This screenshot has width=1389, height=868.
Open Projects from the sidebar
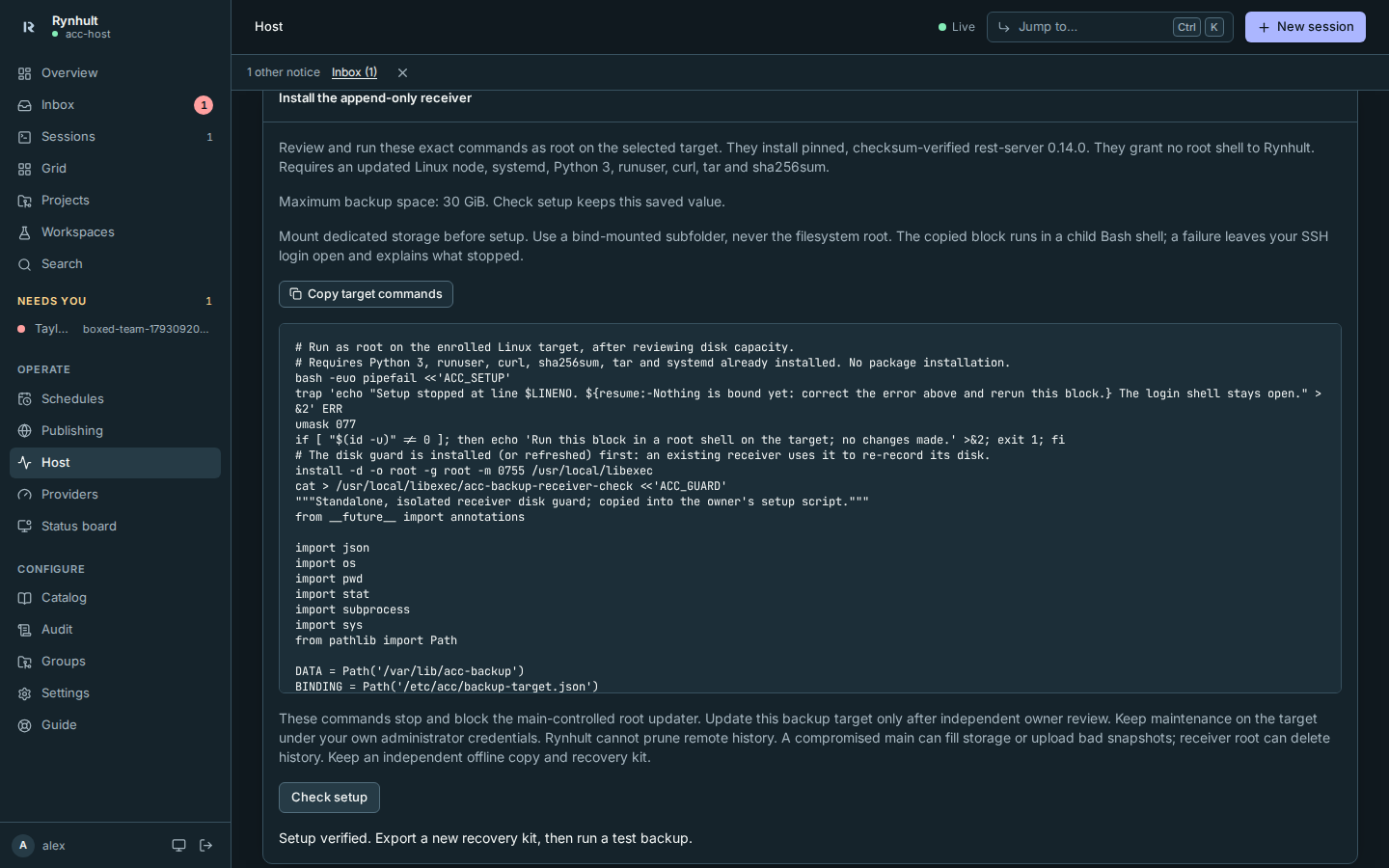pos(115,201)
